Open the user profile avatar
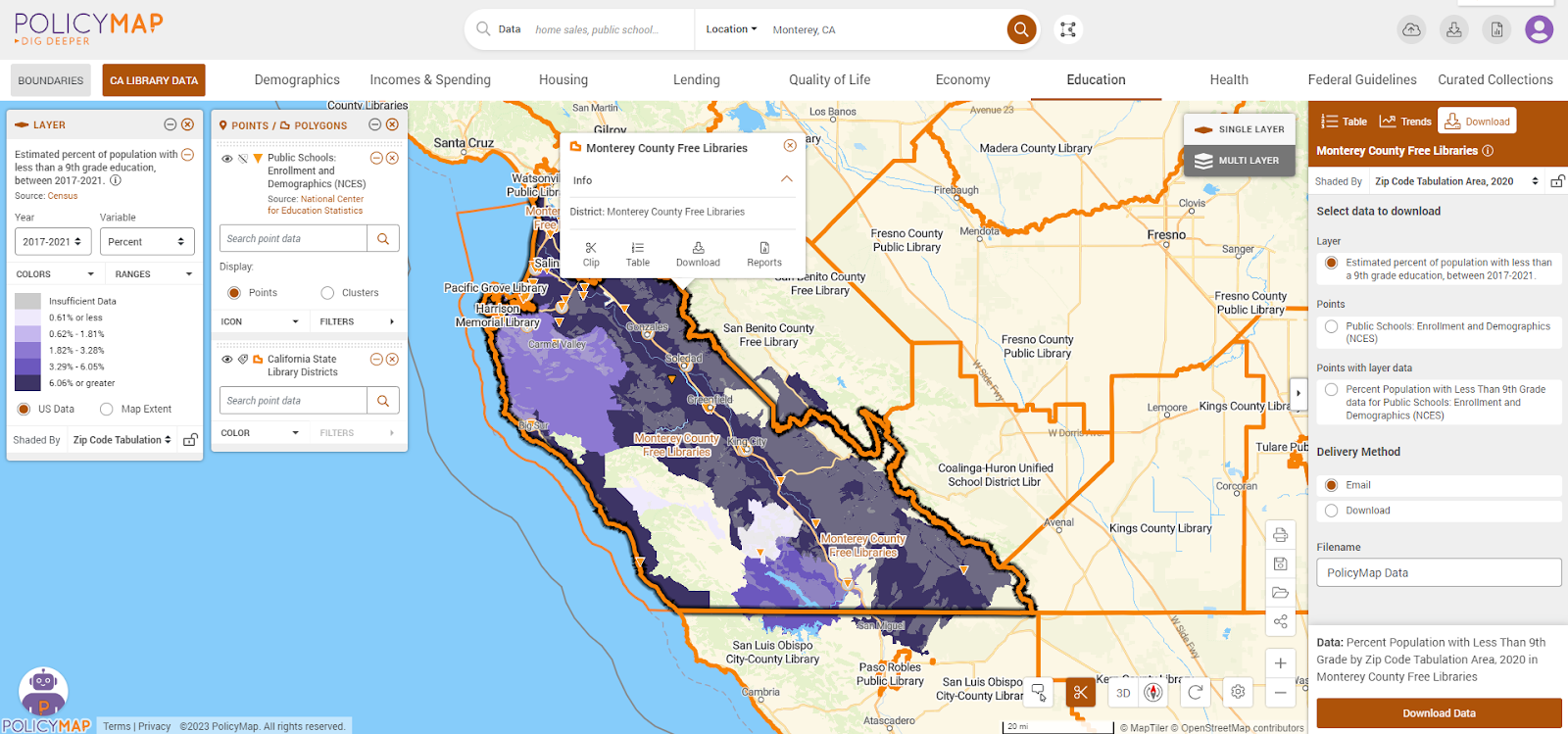 click(1539, 29)
